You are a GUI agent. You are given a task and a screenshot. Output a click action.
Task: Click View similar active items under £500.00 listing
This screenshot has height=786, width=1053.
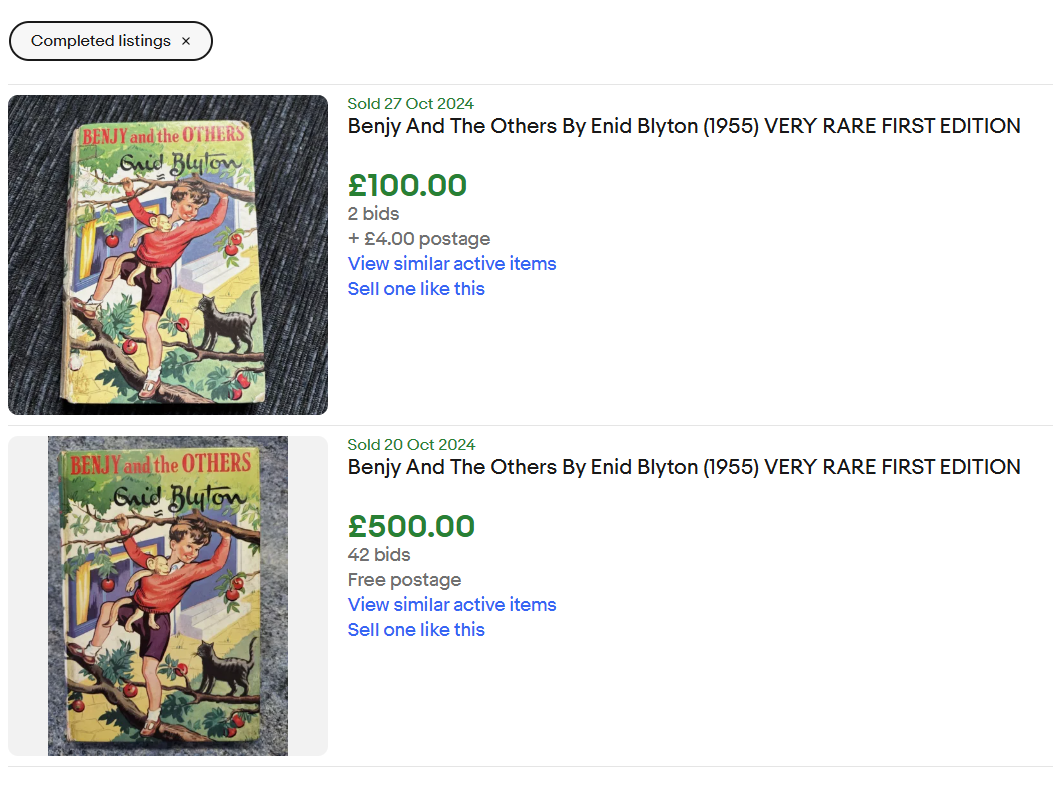tap(452, 605)
